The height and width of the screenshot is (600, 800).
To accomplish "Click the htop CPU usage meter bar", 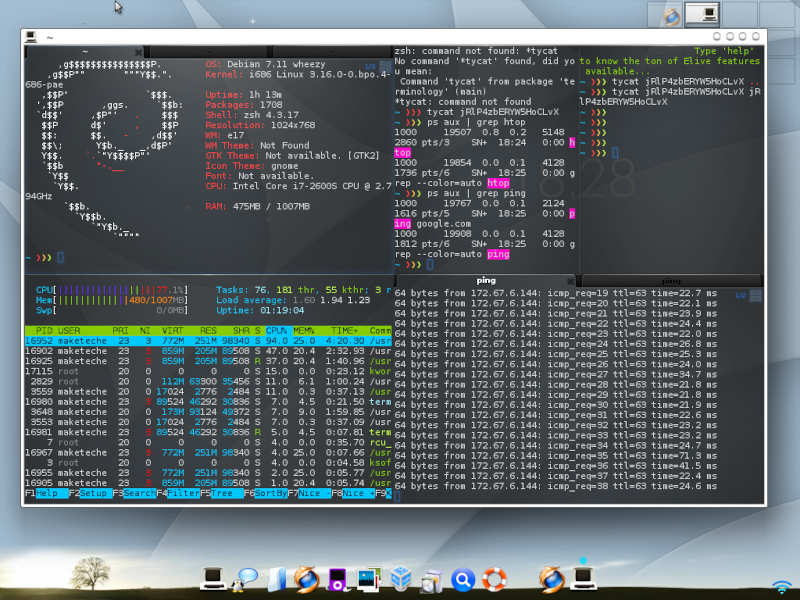I will click(x=120, y=289).
